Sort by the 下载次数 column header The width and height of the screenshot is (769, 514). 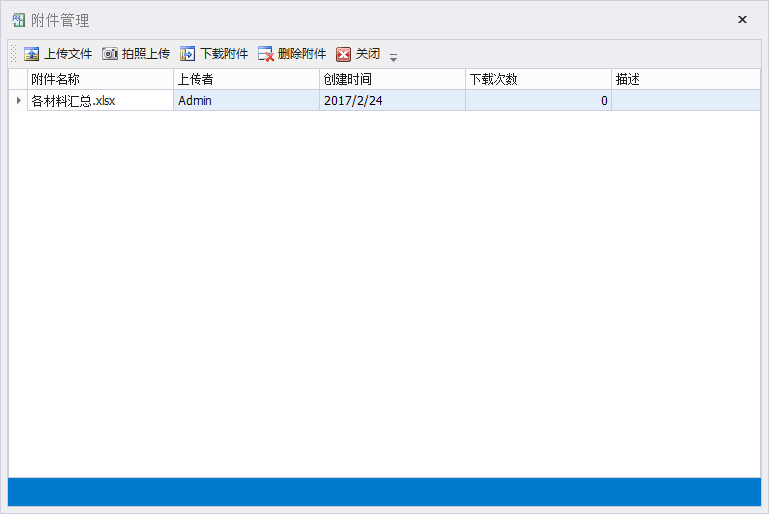[538, 79]
